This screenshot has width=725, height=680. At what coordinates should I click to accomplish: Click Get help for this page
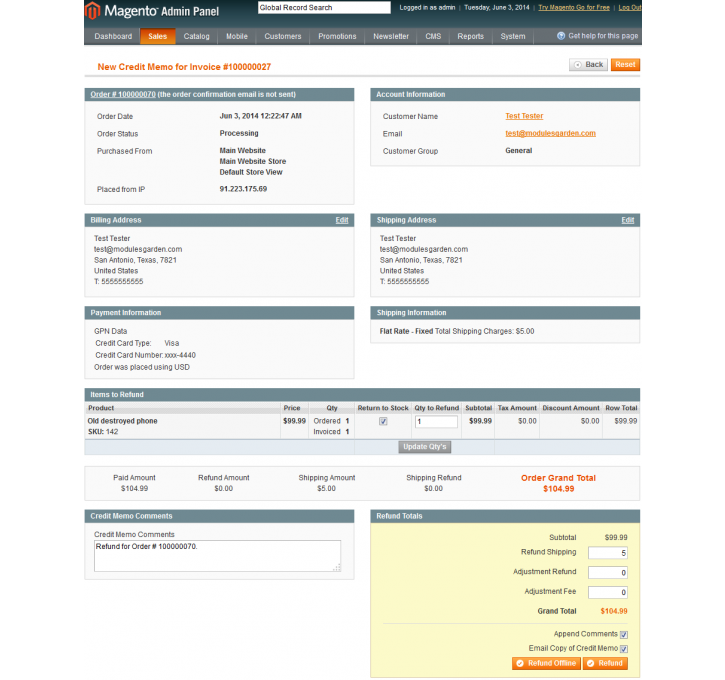pos(603,36)
